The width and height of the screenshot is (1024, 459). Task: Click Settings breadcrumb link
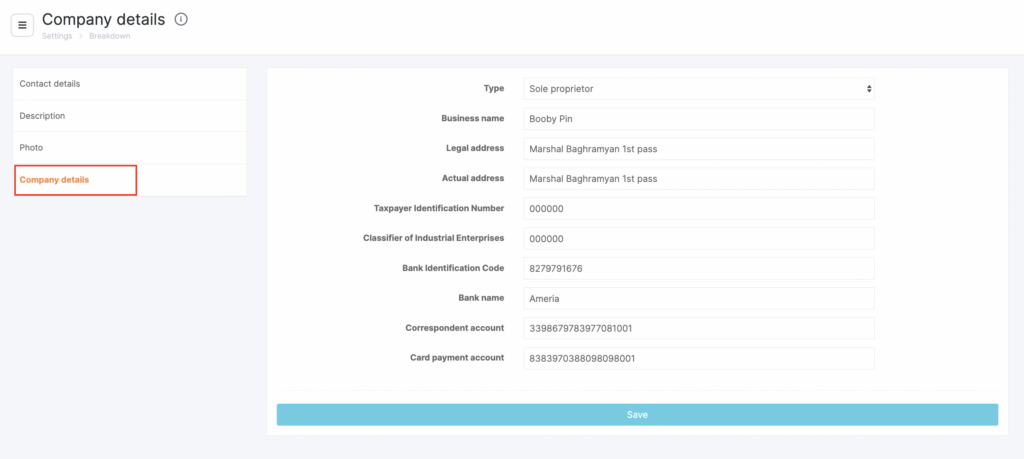tap(56, 36)
